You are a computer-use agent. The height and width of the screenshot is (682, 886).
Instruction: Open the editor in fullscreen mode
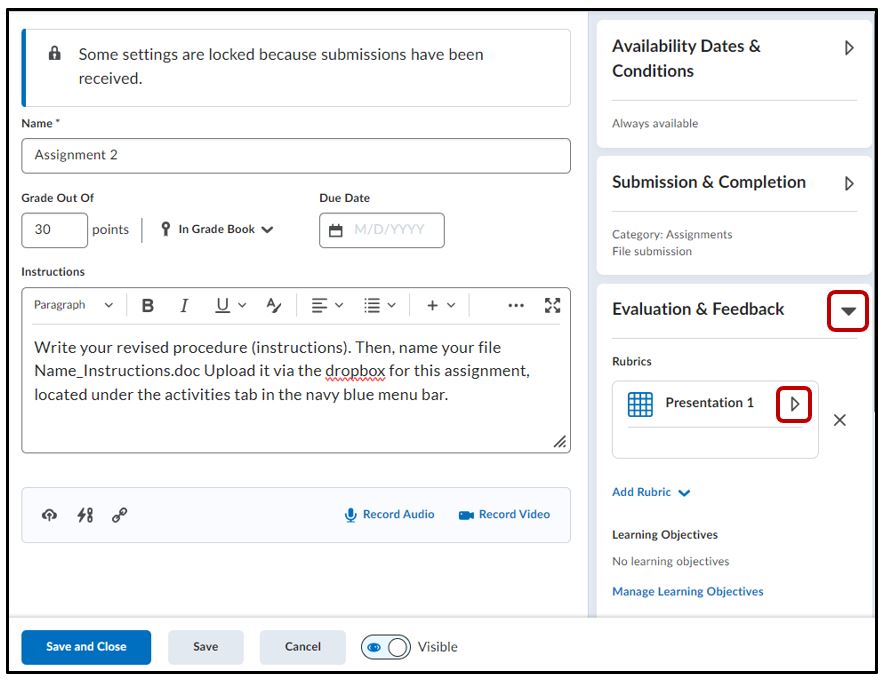tap(552, 306)
